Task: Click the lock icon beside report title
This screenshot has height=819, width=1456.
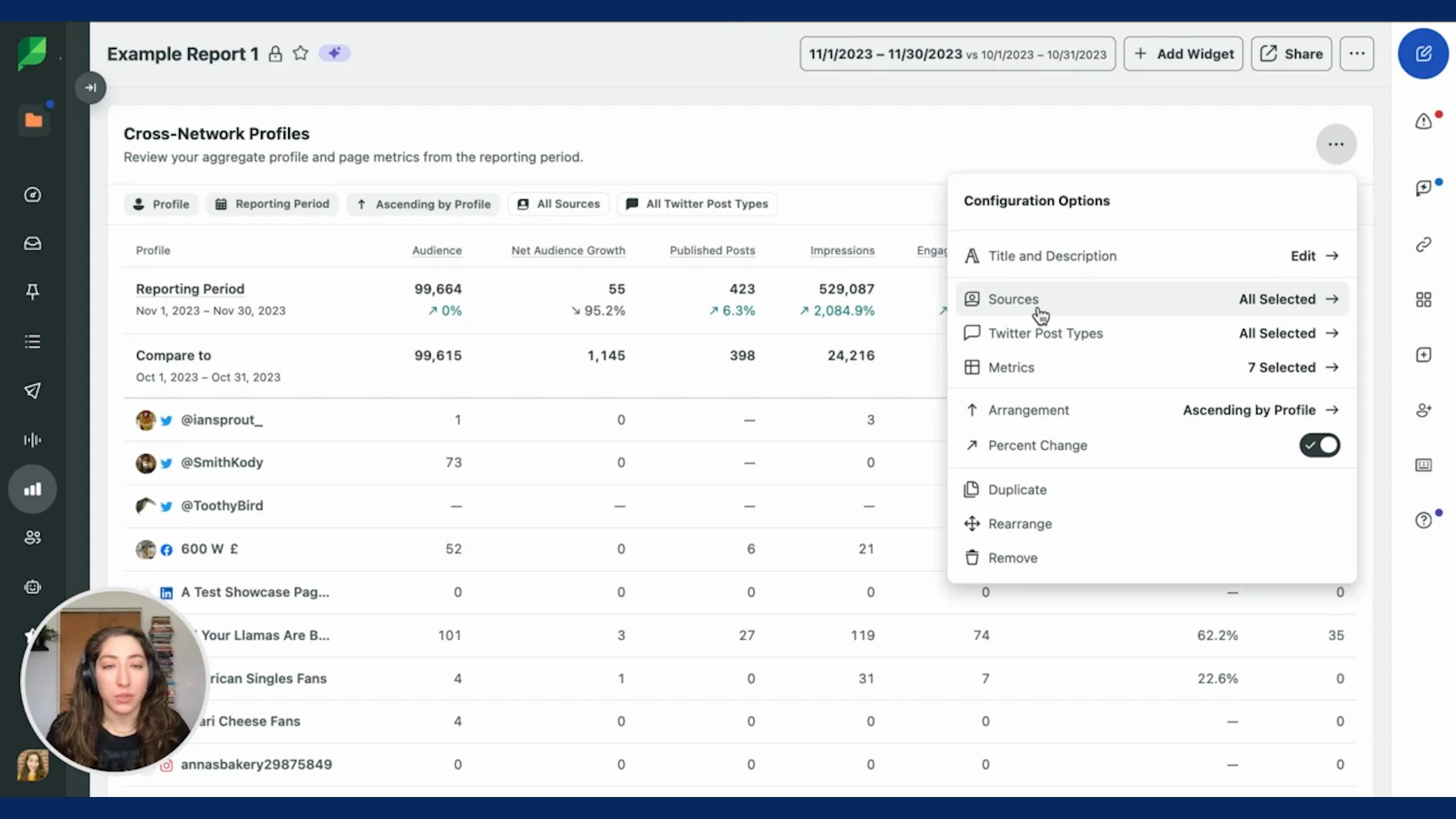Action: (275, 54)
